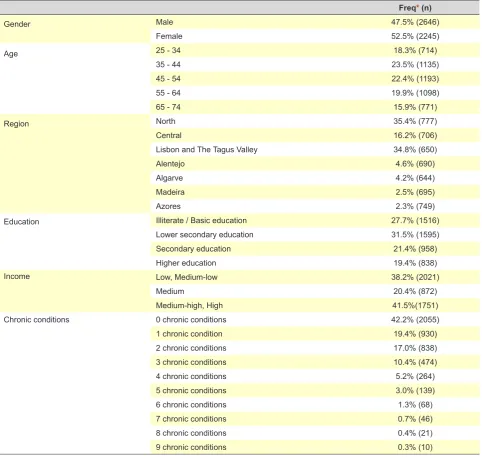
Task: Select the '1 chronic condition' row
Action: [x=189, y=334]
